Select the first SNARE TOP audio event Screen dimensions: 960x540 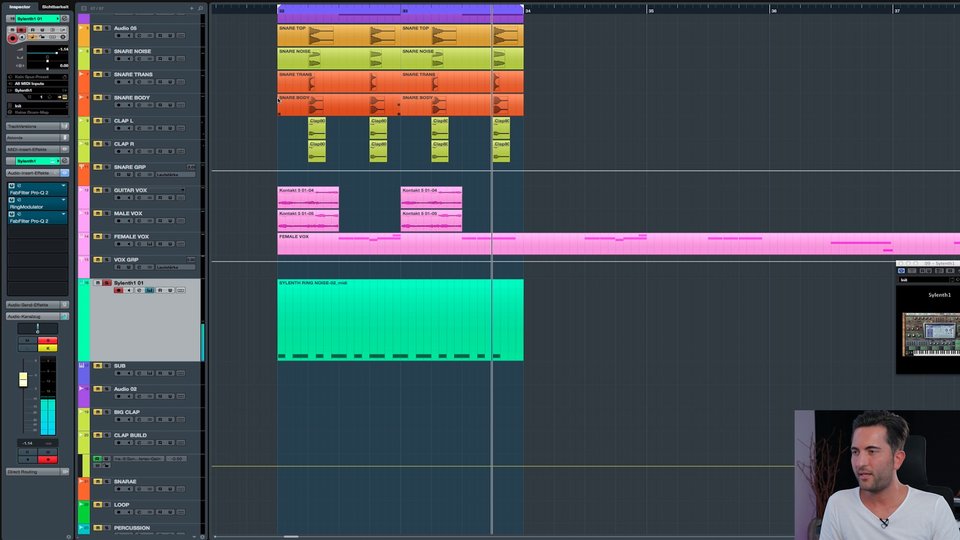tap(339, 36)
